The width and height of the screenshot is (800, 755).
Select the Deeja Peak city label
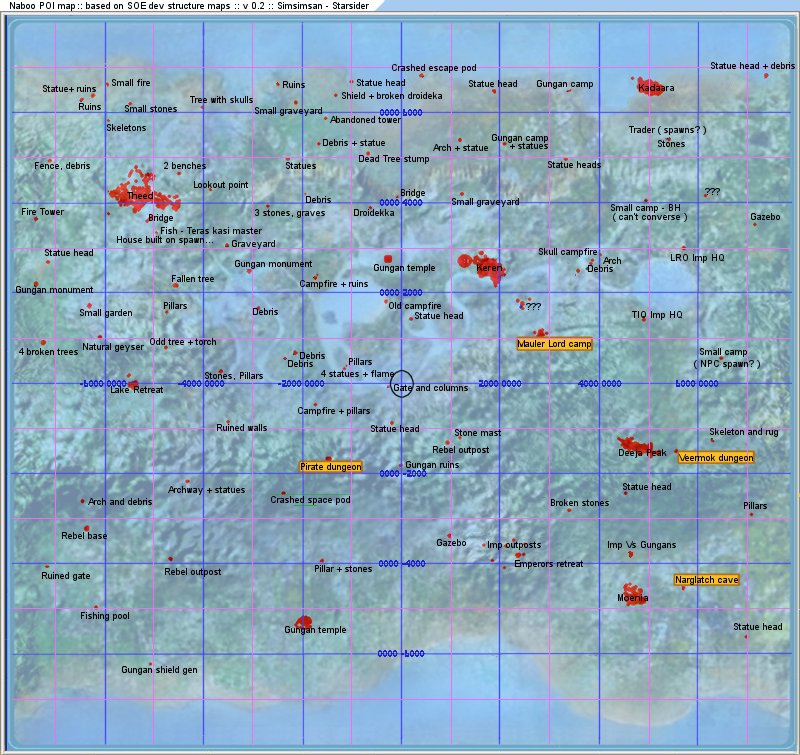click(x=642, y=453)
